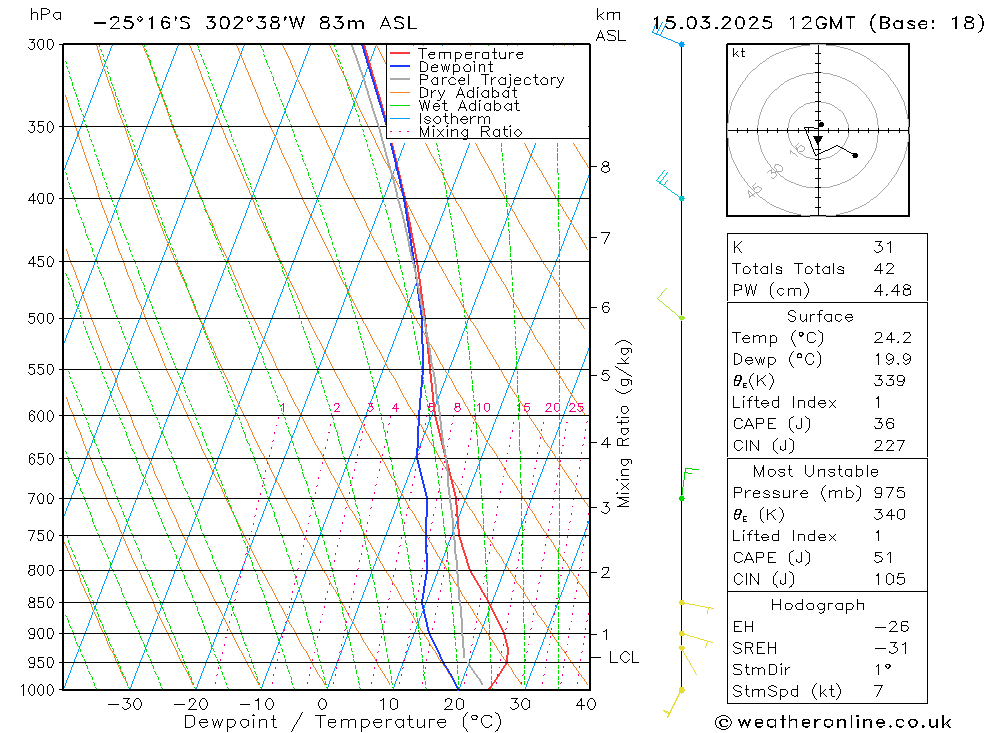Click the surface theta-E value 339
Viewport: 1000px width, 733px height.
pos(889,381)
